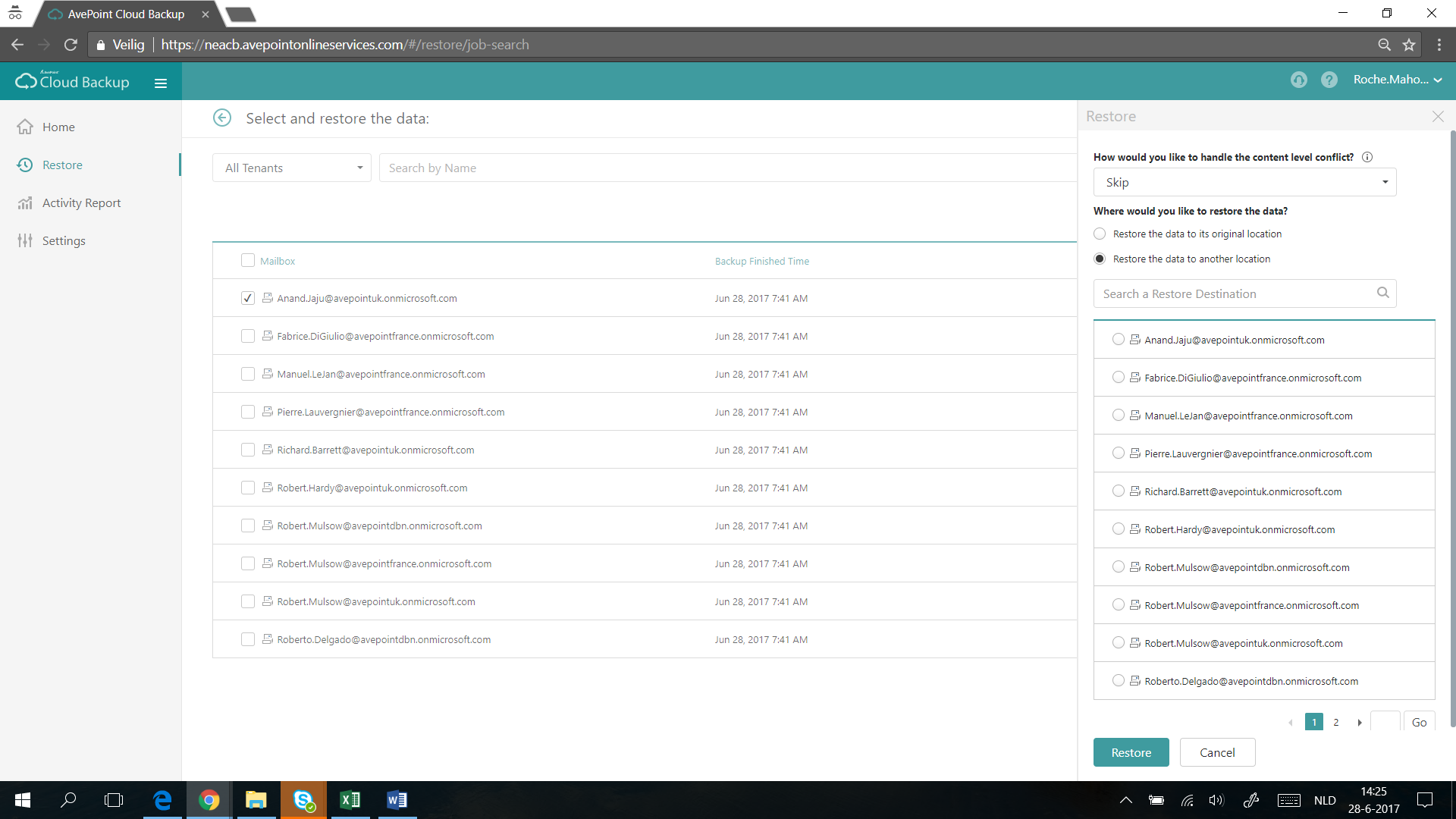Image resolution: width=1456 pixels, height=819 pixels.
Task: Select restore data to its original location
Action: coord(1100,234)
